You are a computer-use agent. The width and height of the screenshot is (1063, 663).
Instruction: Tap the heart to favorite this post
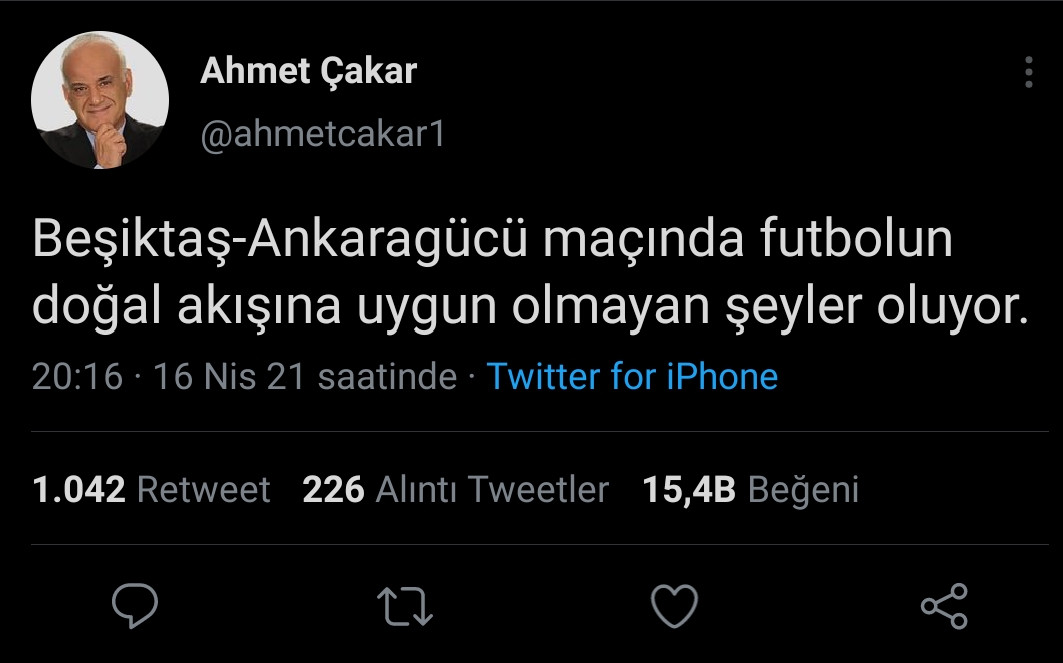point(676,604)
